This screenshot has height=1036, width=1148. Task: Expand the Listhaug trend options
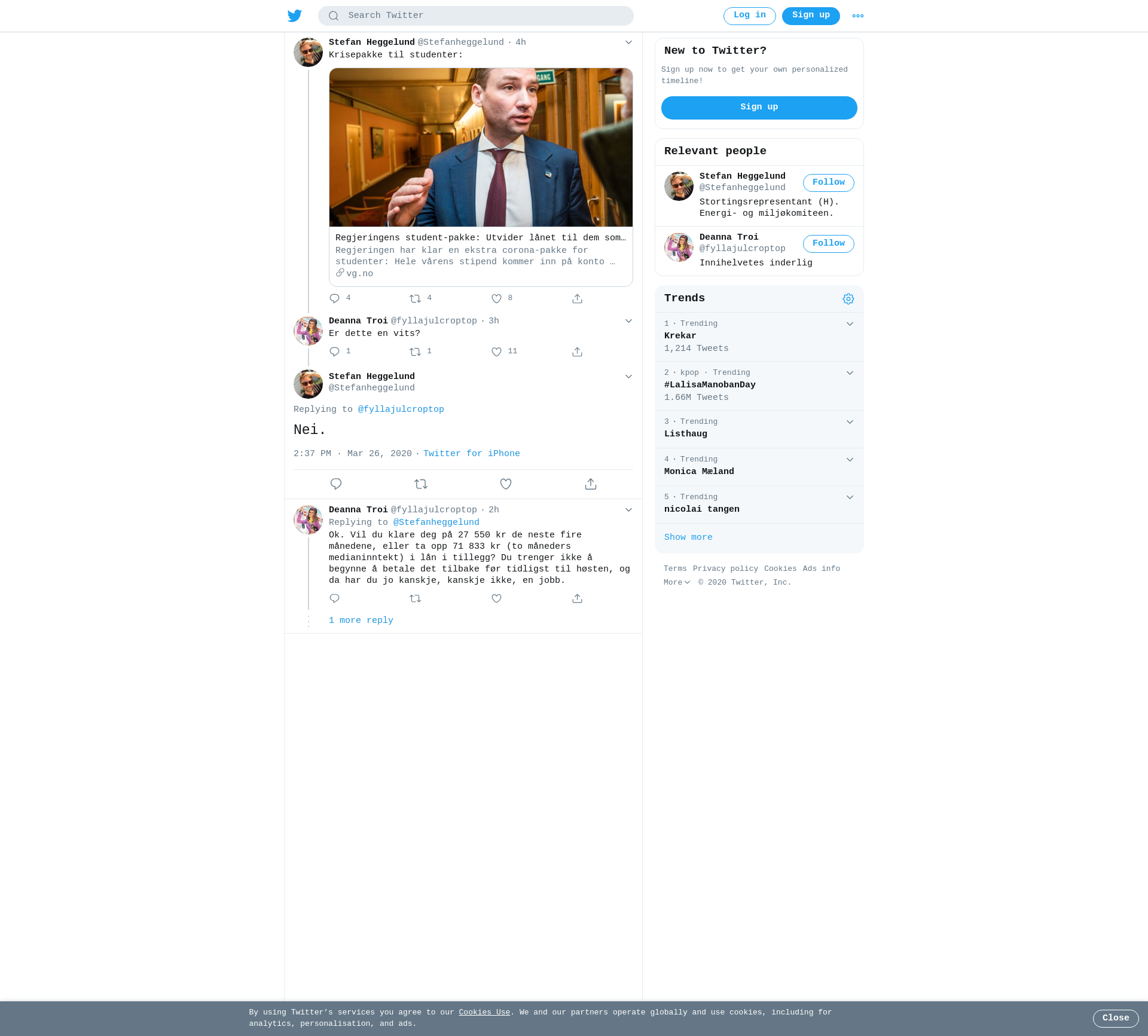tap(850, 422)
